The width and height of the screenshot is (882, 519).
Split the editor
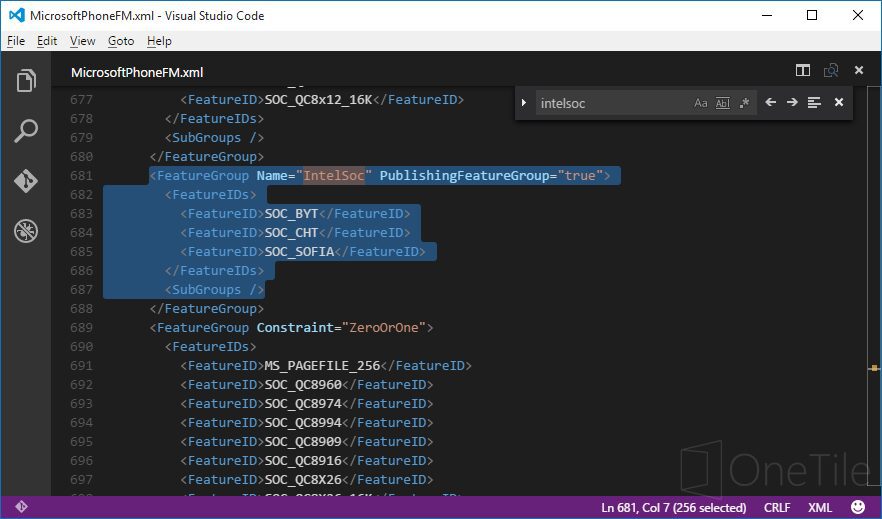click(x=803, y=70)
